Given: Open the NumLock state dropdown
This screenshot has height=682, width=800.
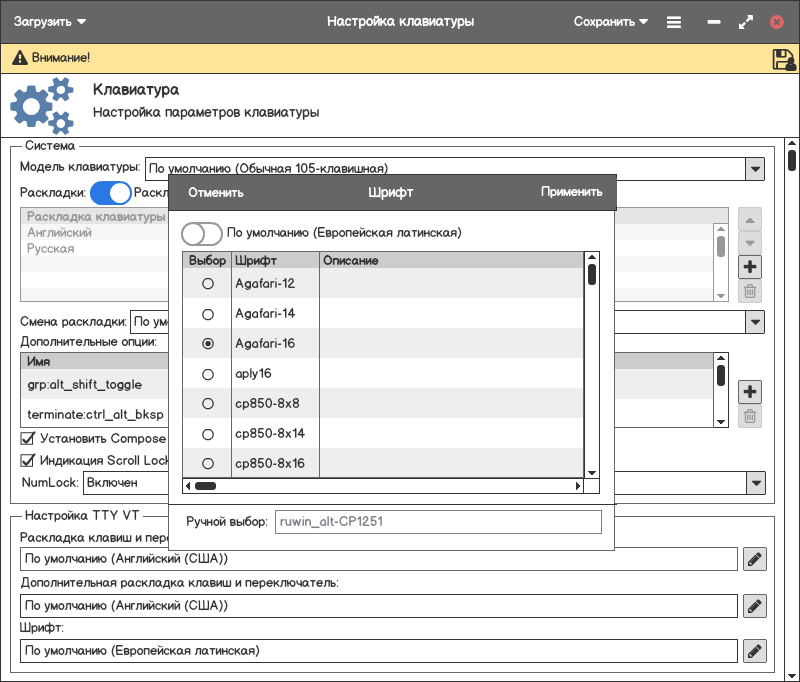Looking at the screenshot, I should (x=755, y=483).
